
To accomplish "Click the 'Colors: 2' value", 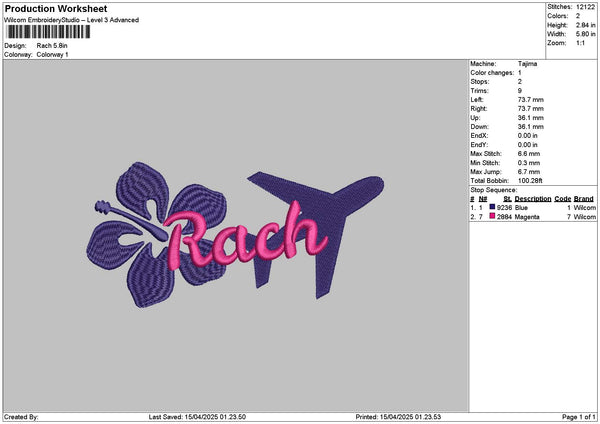I will [x=578, y=16].
